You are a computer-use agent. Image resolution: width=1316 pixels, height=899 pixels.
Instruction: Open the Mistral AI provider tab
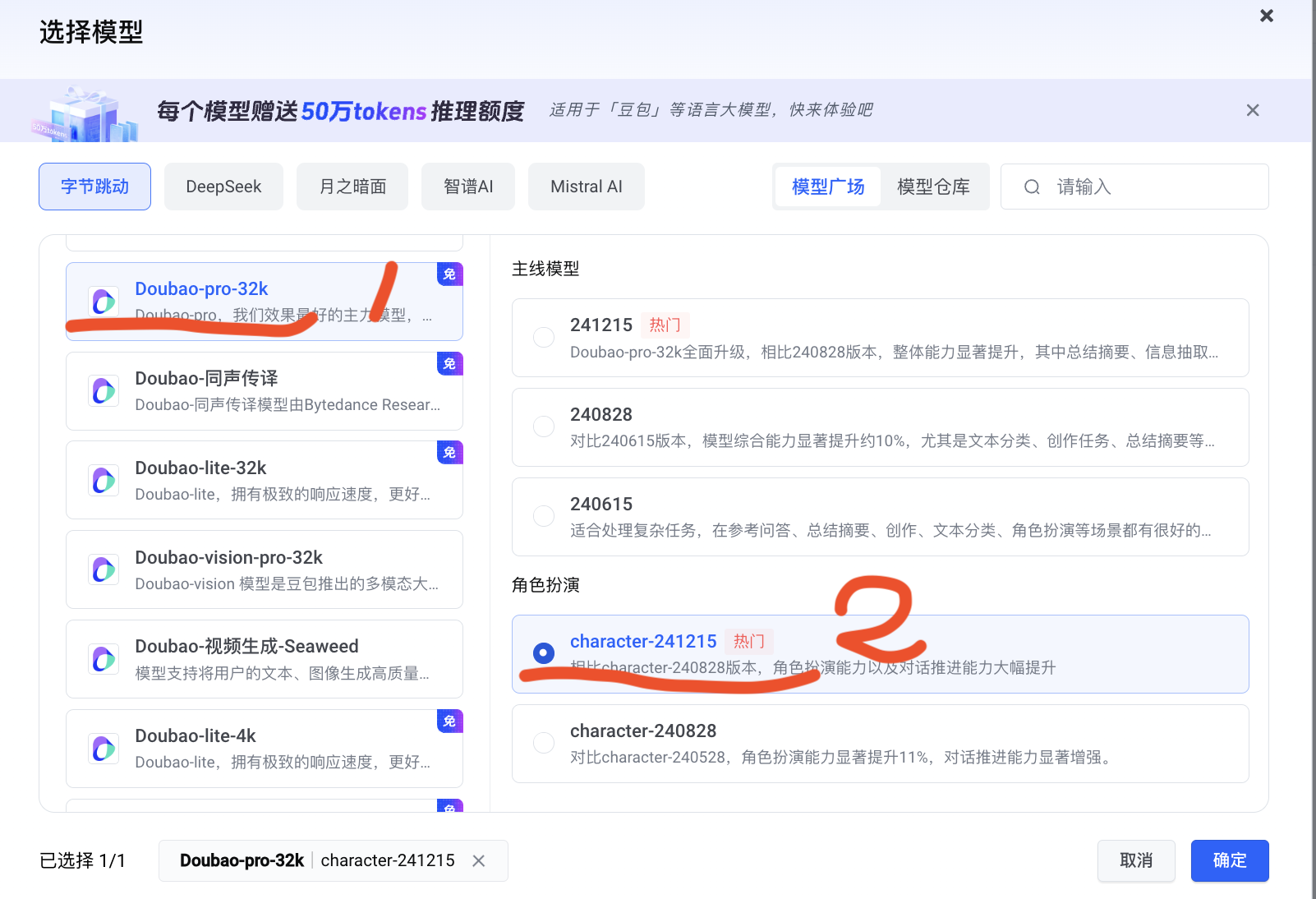[586, 187]
